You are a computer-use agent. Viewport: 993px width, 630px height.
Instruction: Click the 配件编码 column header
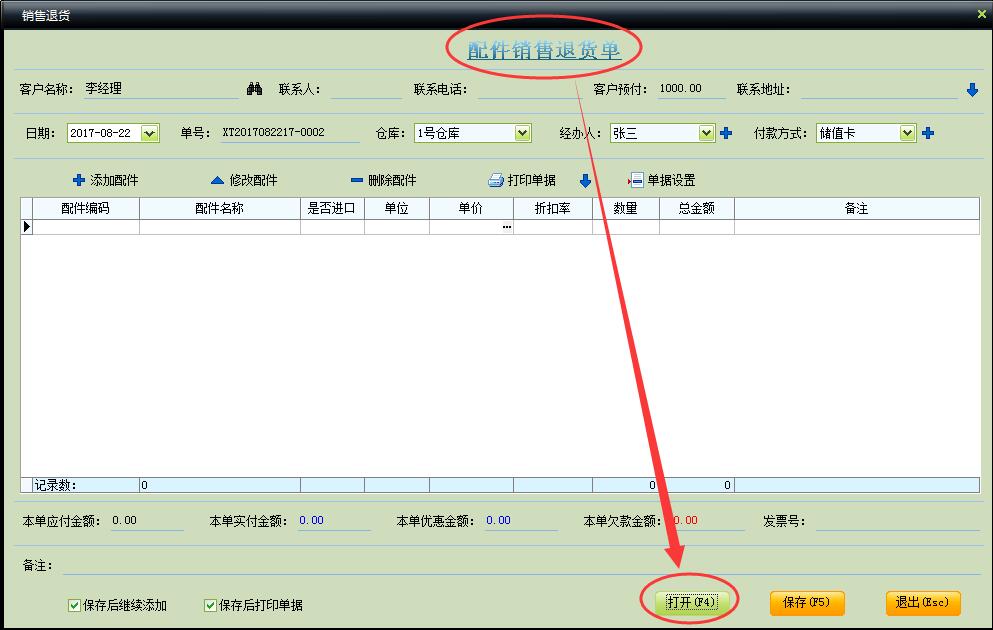[x=85, y=208]
